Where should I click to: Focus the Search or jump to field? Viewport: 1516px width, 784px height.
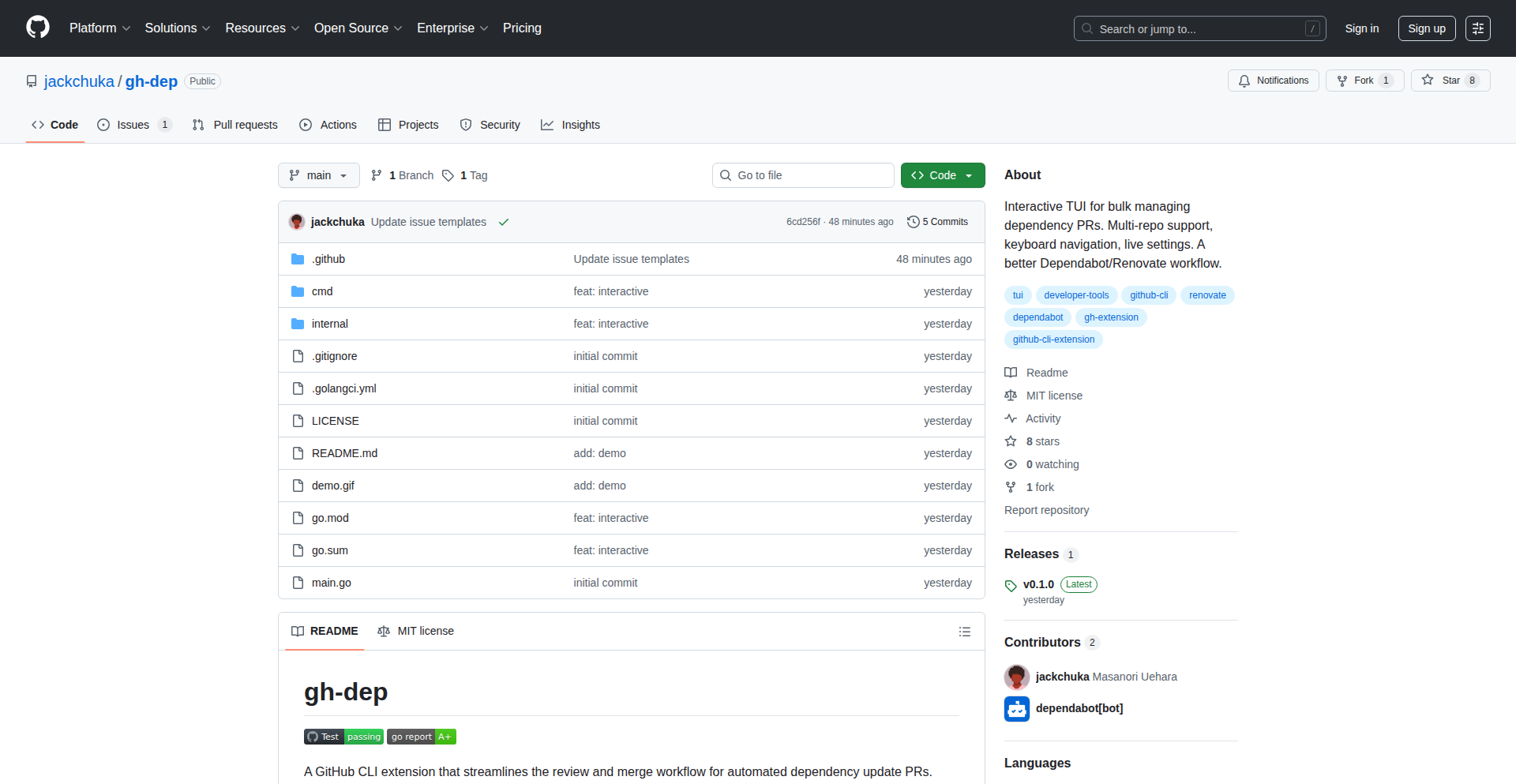1200,28
